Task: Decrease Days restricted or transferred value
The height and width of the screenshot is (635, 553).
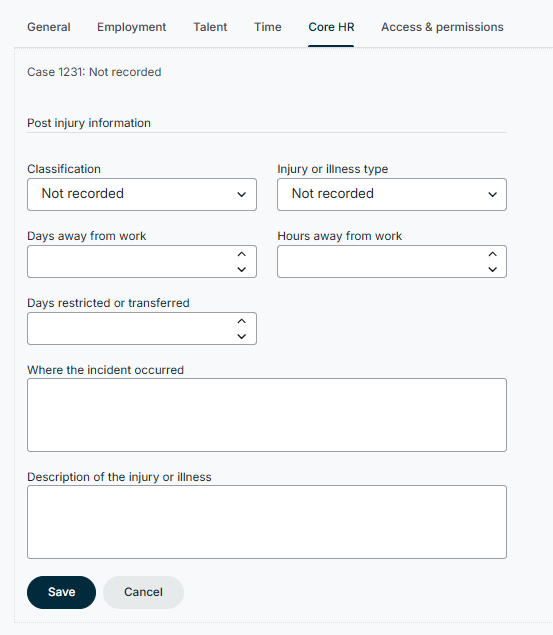Action: pyautogui.click(x=242, y=337)
